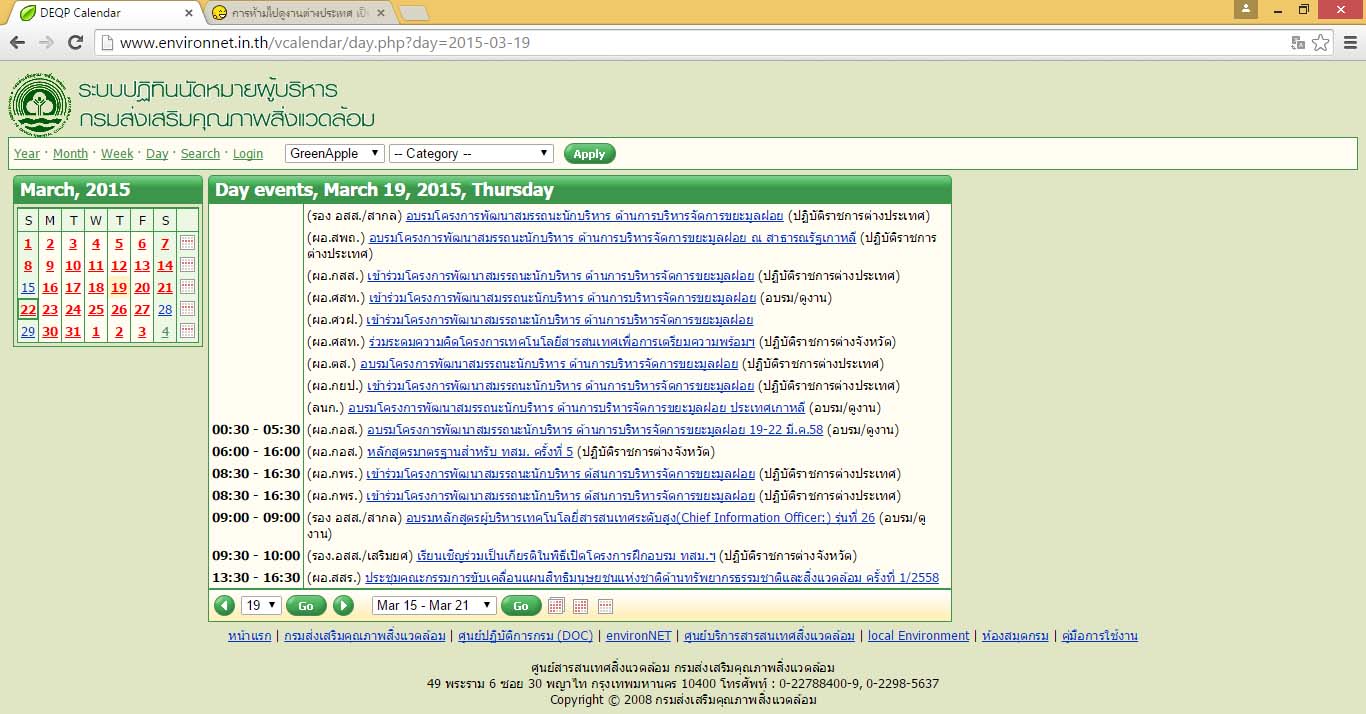Bookmark this page with the star icon

click(x=1321, y=43)
